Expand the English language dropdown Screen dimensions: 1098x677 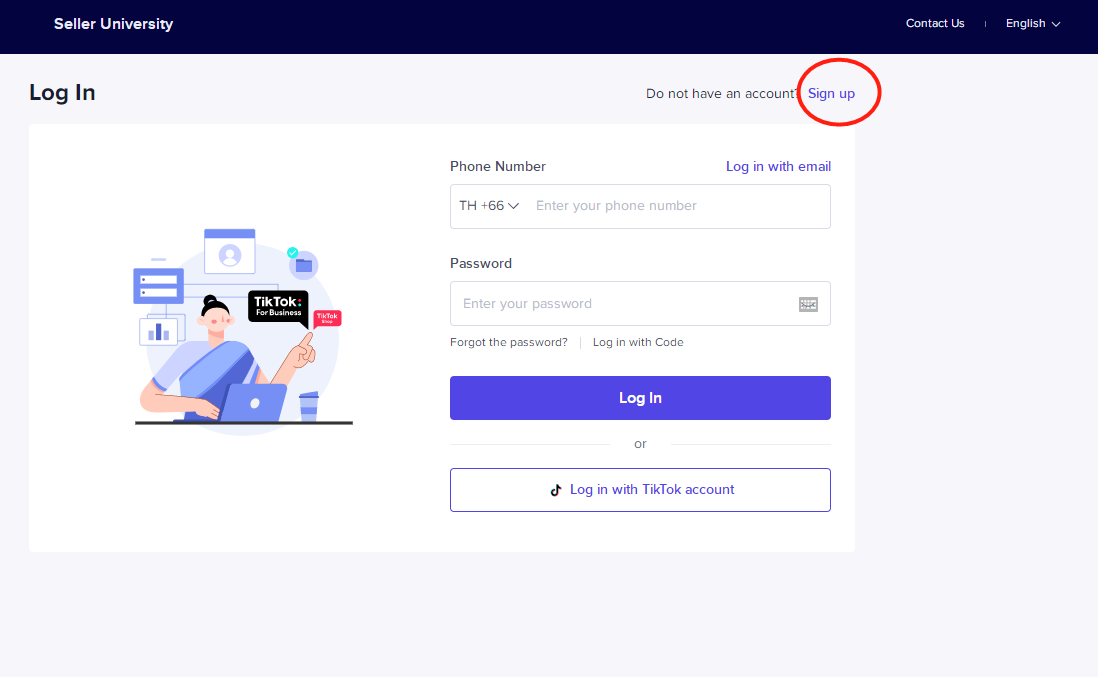(1033, 23)
